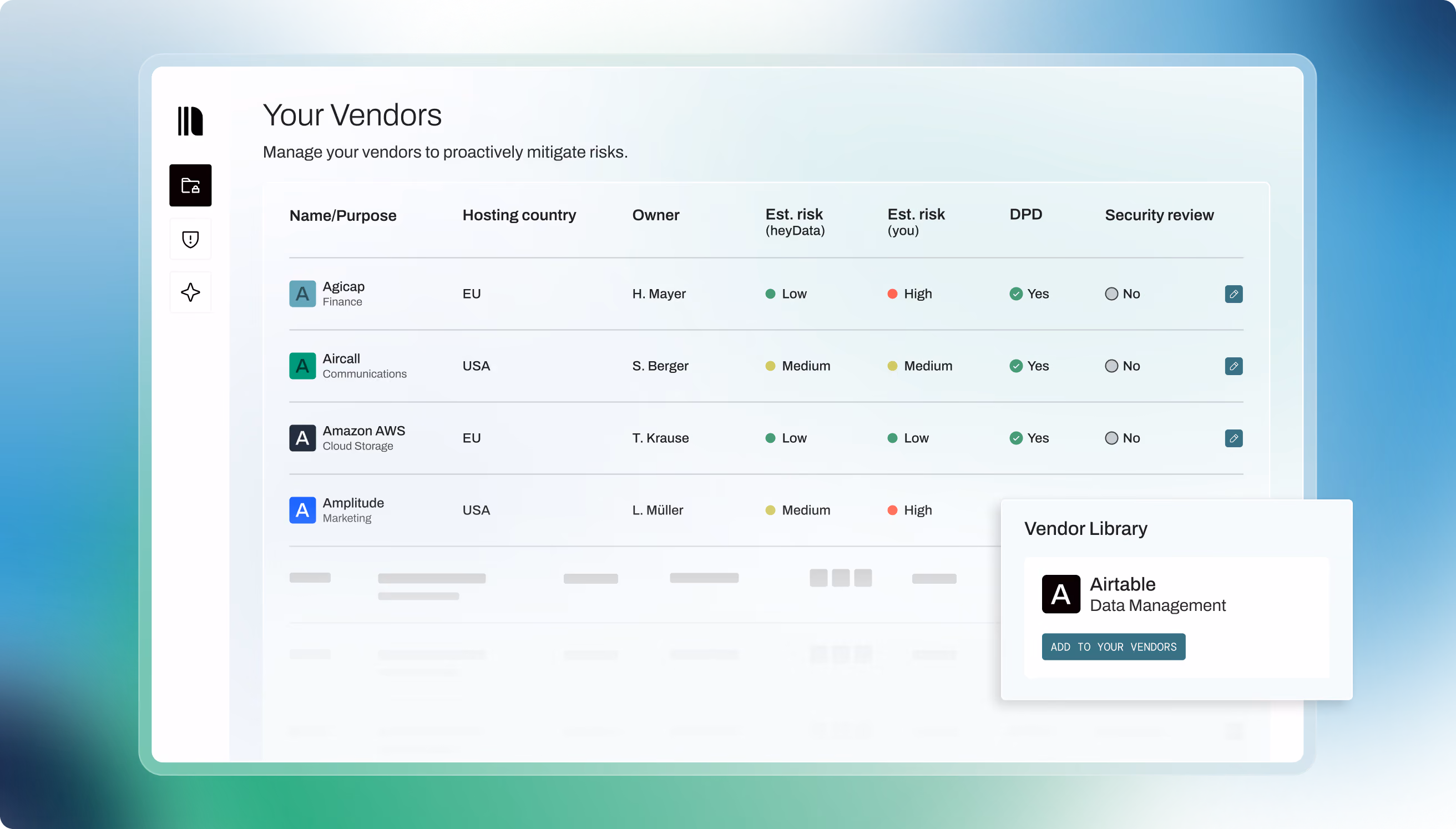
Task: Click the Add To Your Vendors button
Action: click(x=1113, y=647)
